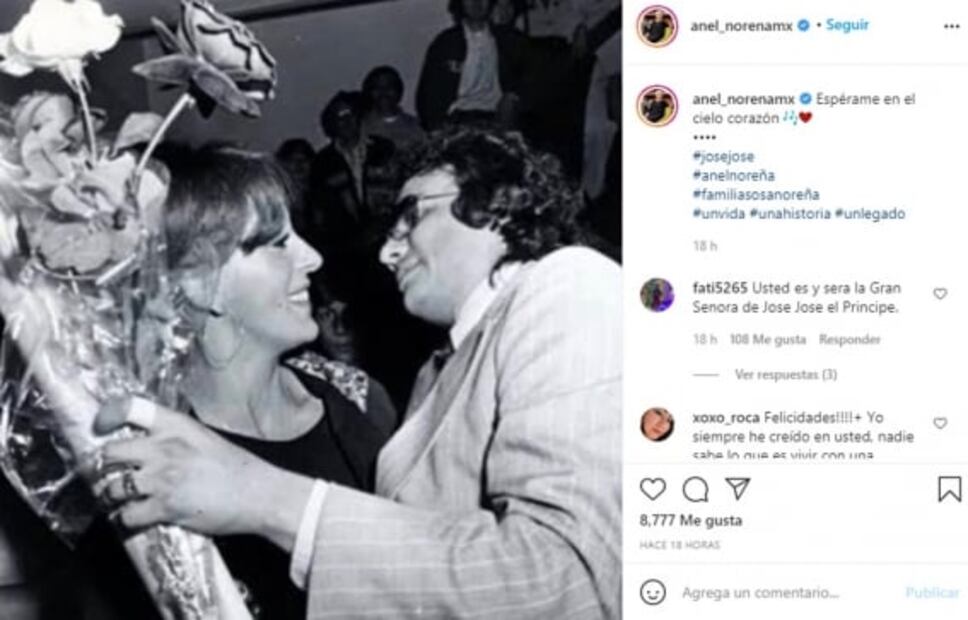Like the post with the heart icon
Screen dimensions: 968x620
pos(652,489)
